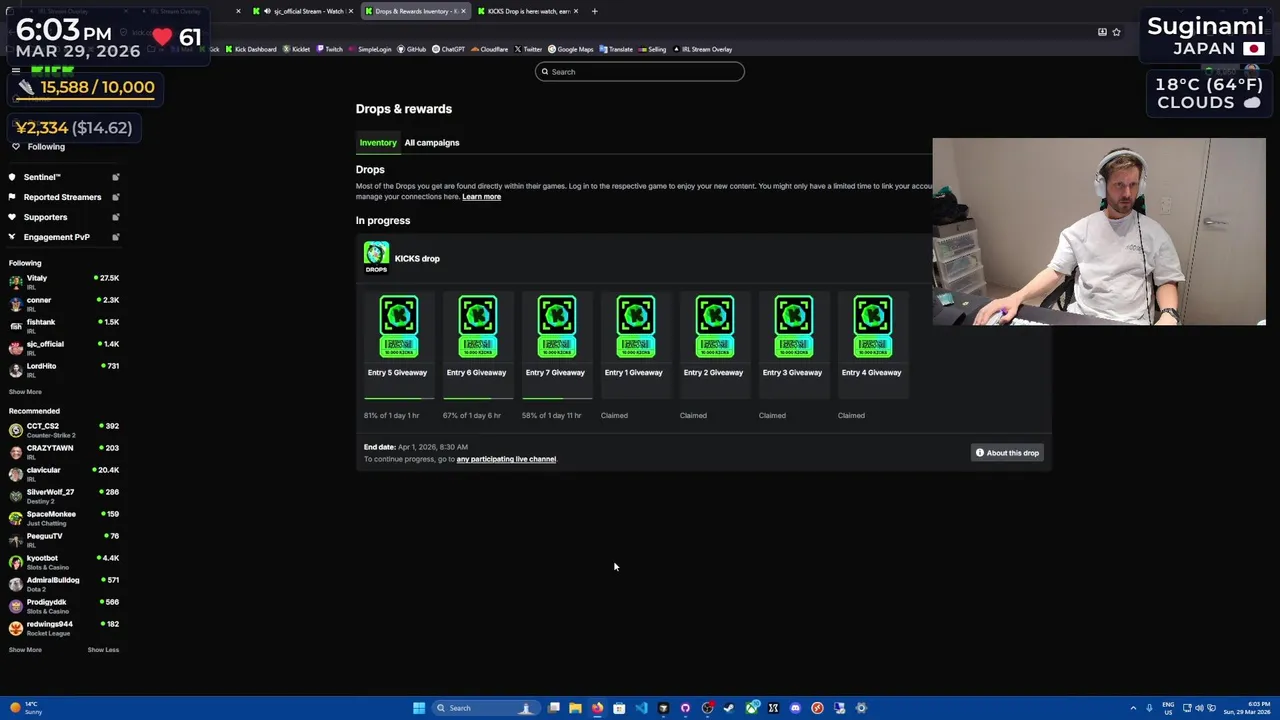Screen dimensions: 1280x720
Task: Show More recommended channels
Action: [x=25, y=650]
